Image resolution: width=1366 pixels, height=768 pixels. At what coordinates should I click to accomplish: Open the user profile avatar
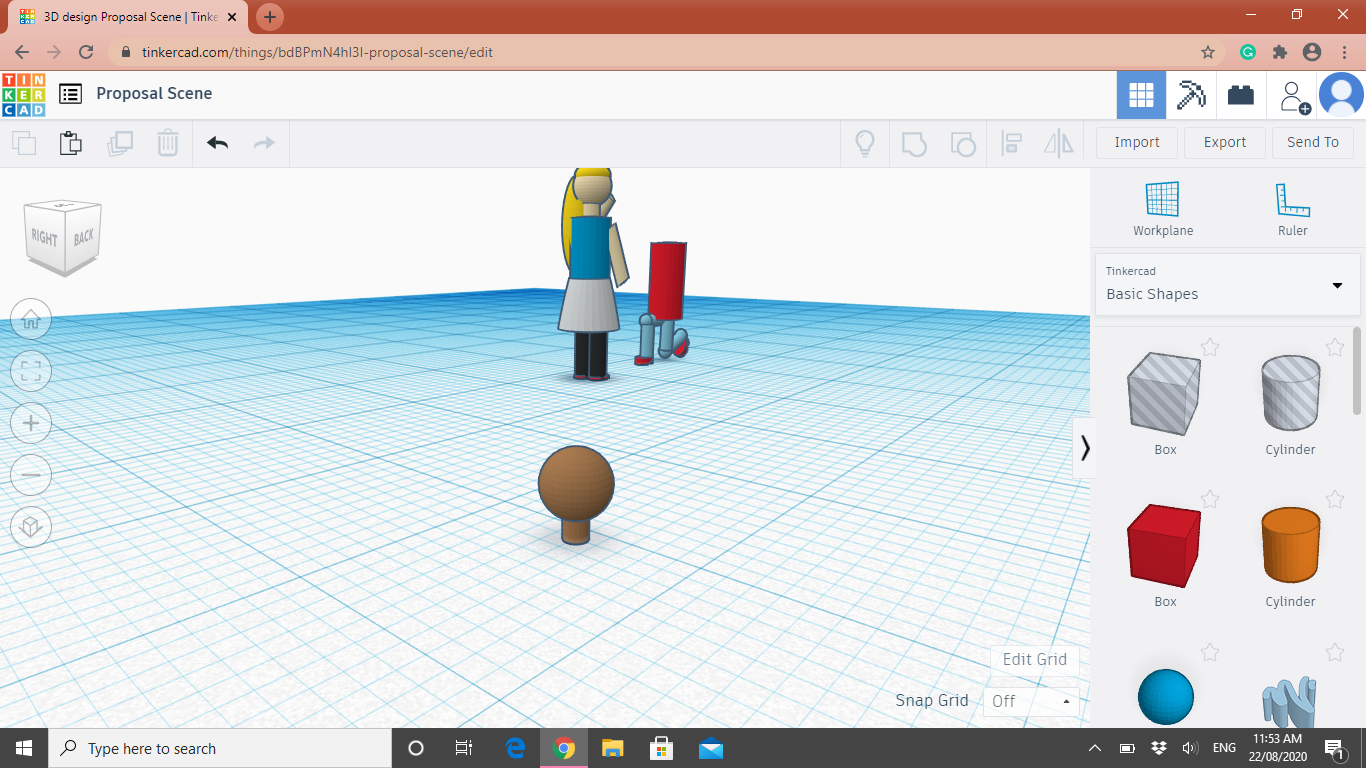1341,96
